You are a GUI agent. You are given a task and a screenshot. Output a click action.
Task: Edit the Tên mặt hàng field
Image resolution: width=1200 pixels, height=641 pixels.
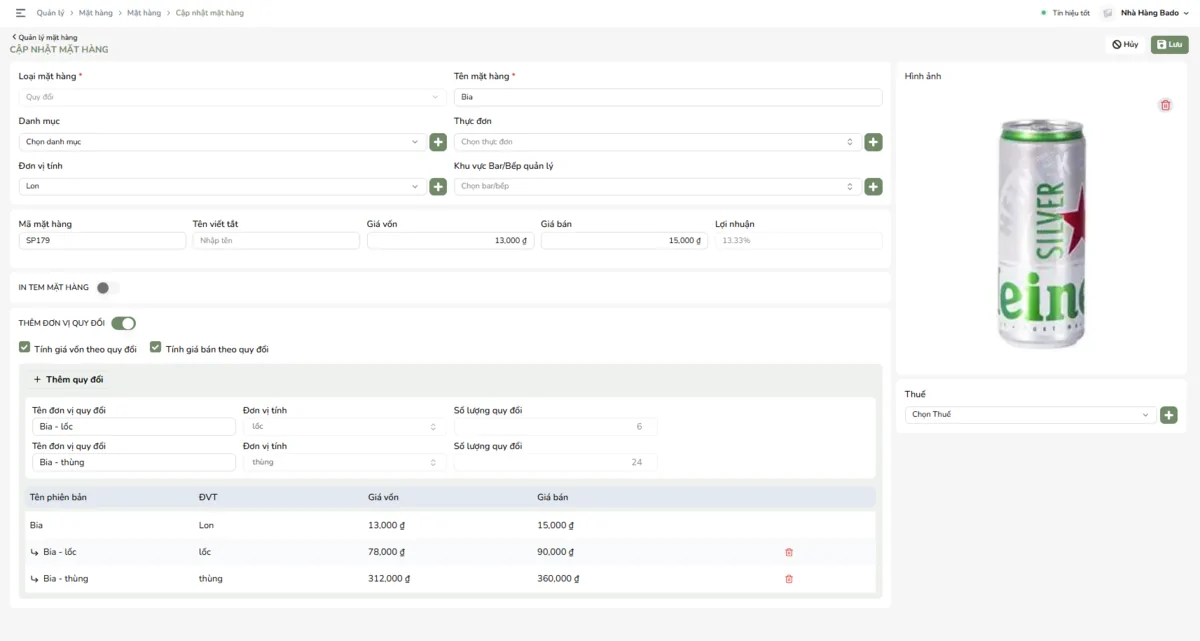click(668, 97)
